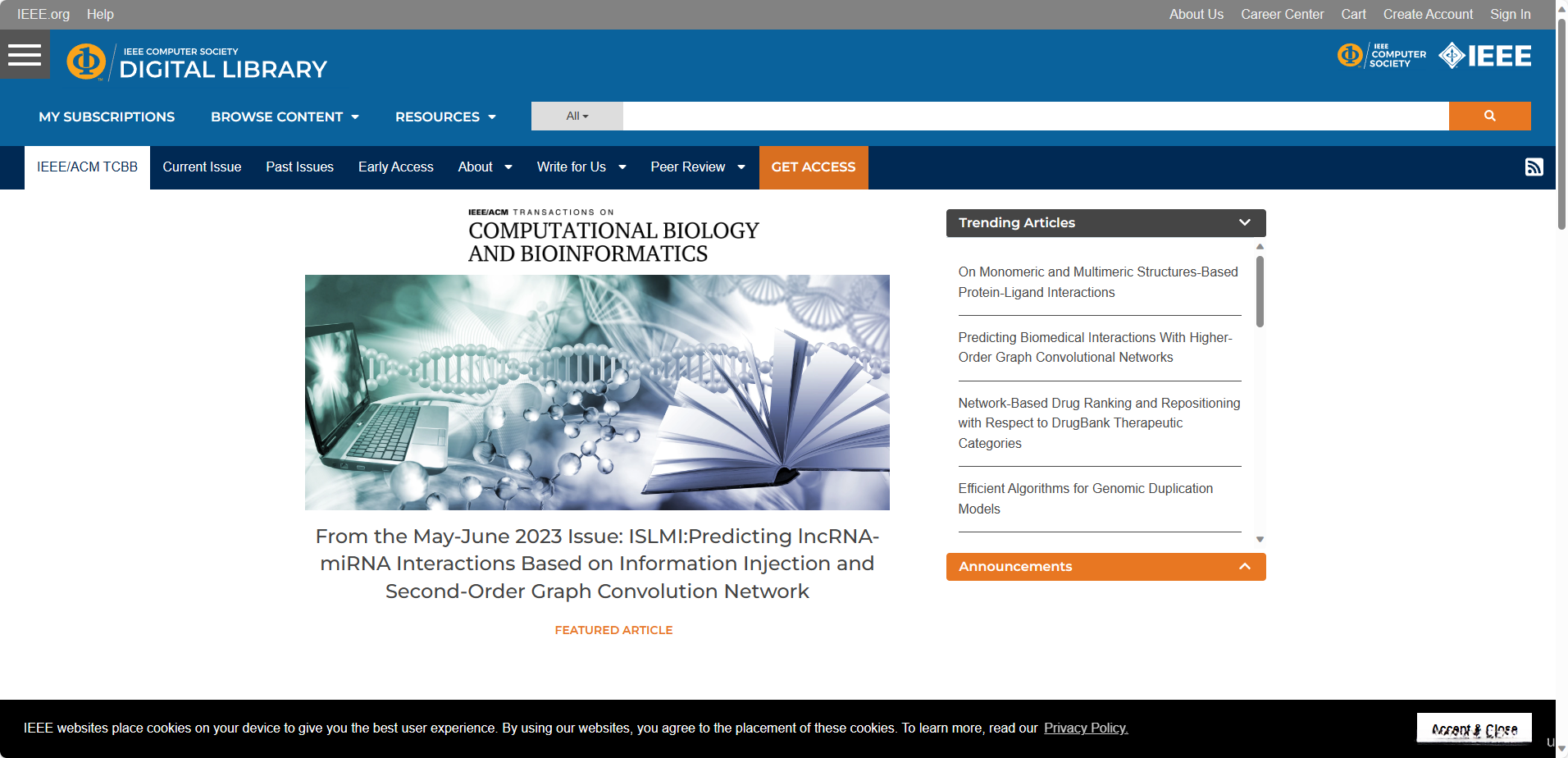
Task: Open the Peer Review dropdown
Action: point(698,167)
